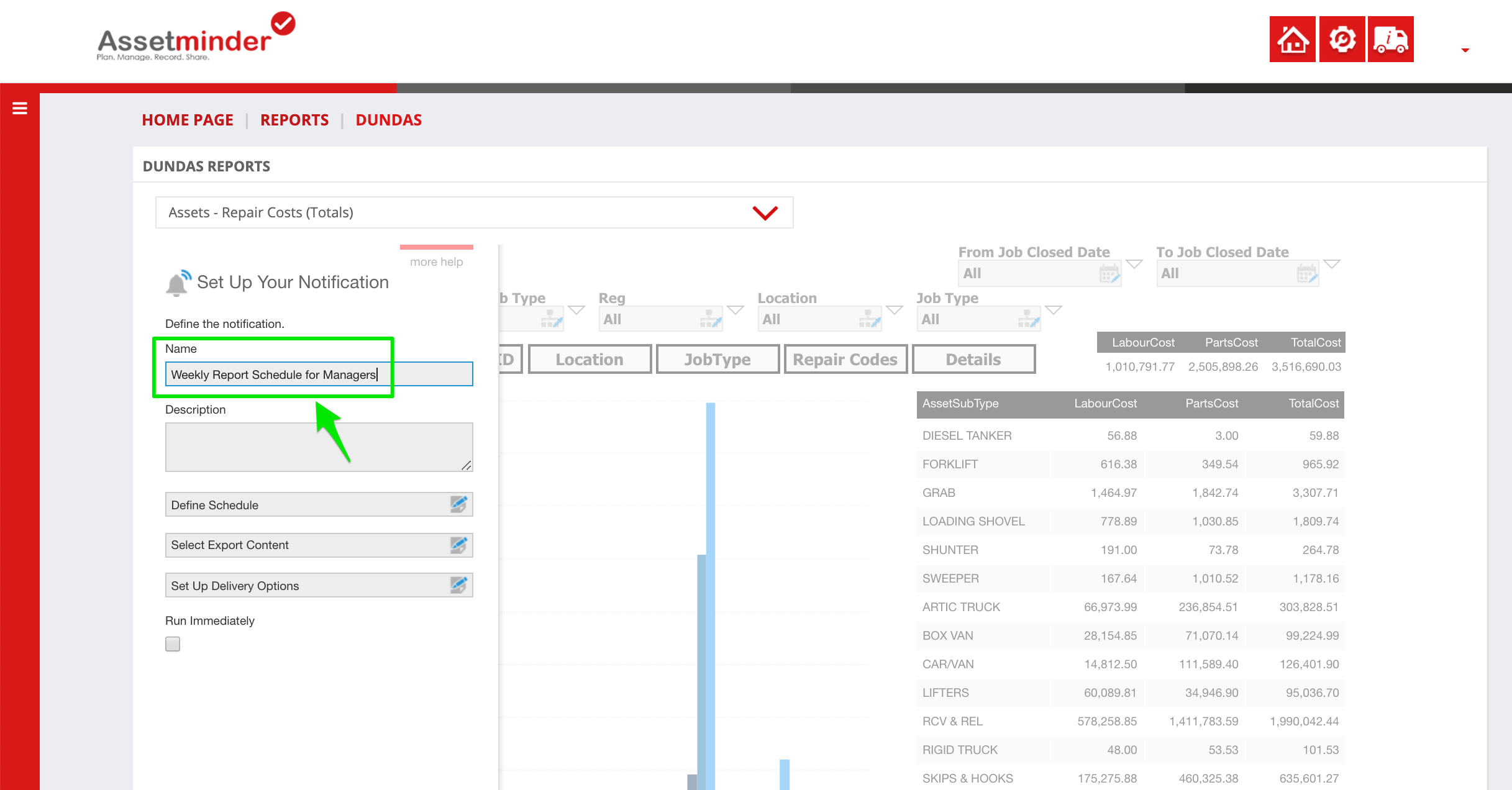Open the From Job Closed Date calendar icon
Viewport: 1512px width, 790px height.
pyautogui.click(x=1109, y=273)
